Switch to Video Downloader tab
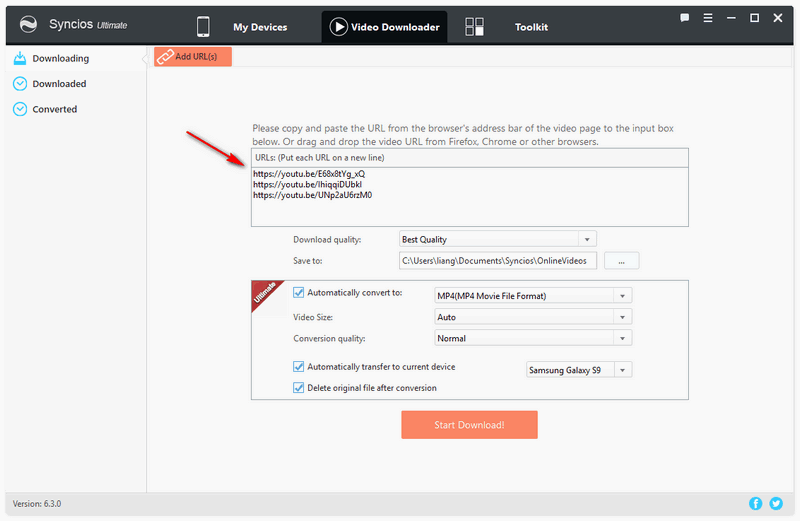The width and height of the screenshot is (800, 521). pyautogui.click(x=384, y=27)
